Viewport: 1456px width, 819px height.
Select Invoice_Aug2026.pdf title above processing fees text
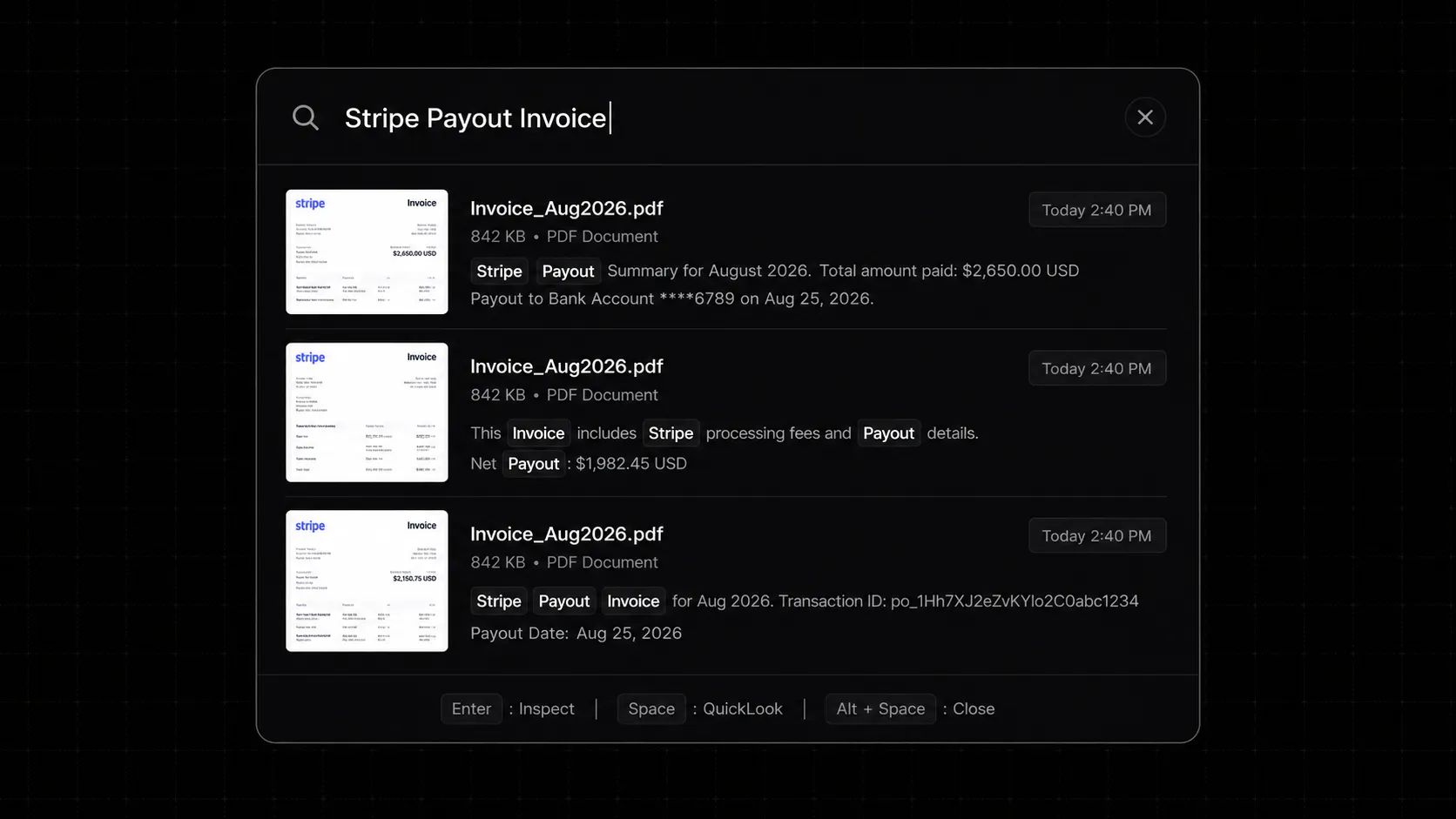click(566, 366)
